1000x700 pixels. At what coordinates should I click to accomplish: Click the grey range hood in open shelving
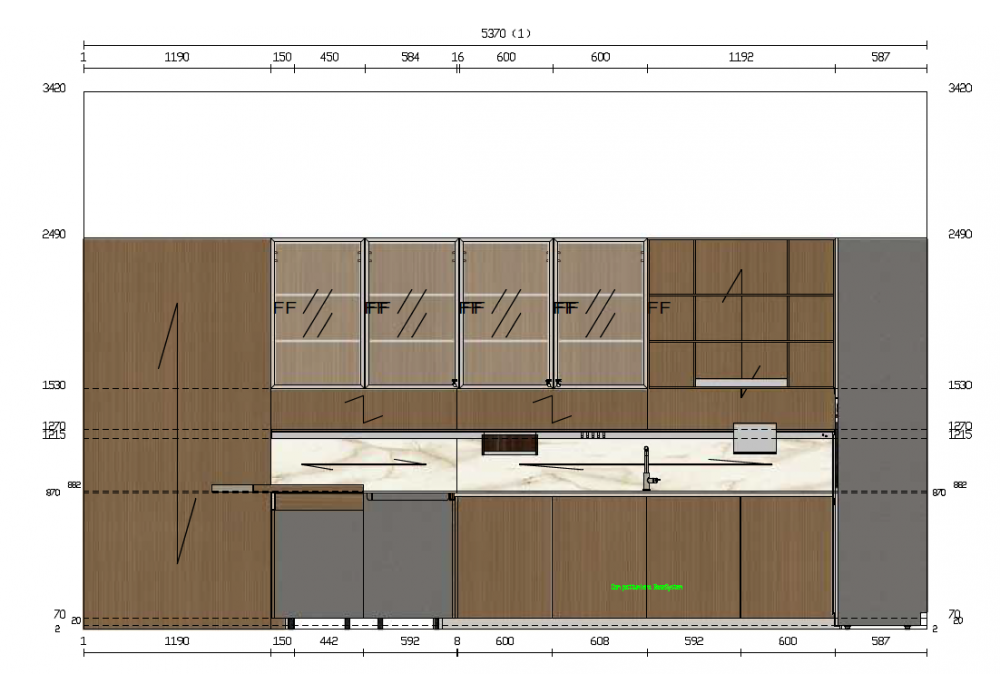coord(741,382)
